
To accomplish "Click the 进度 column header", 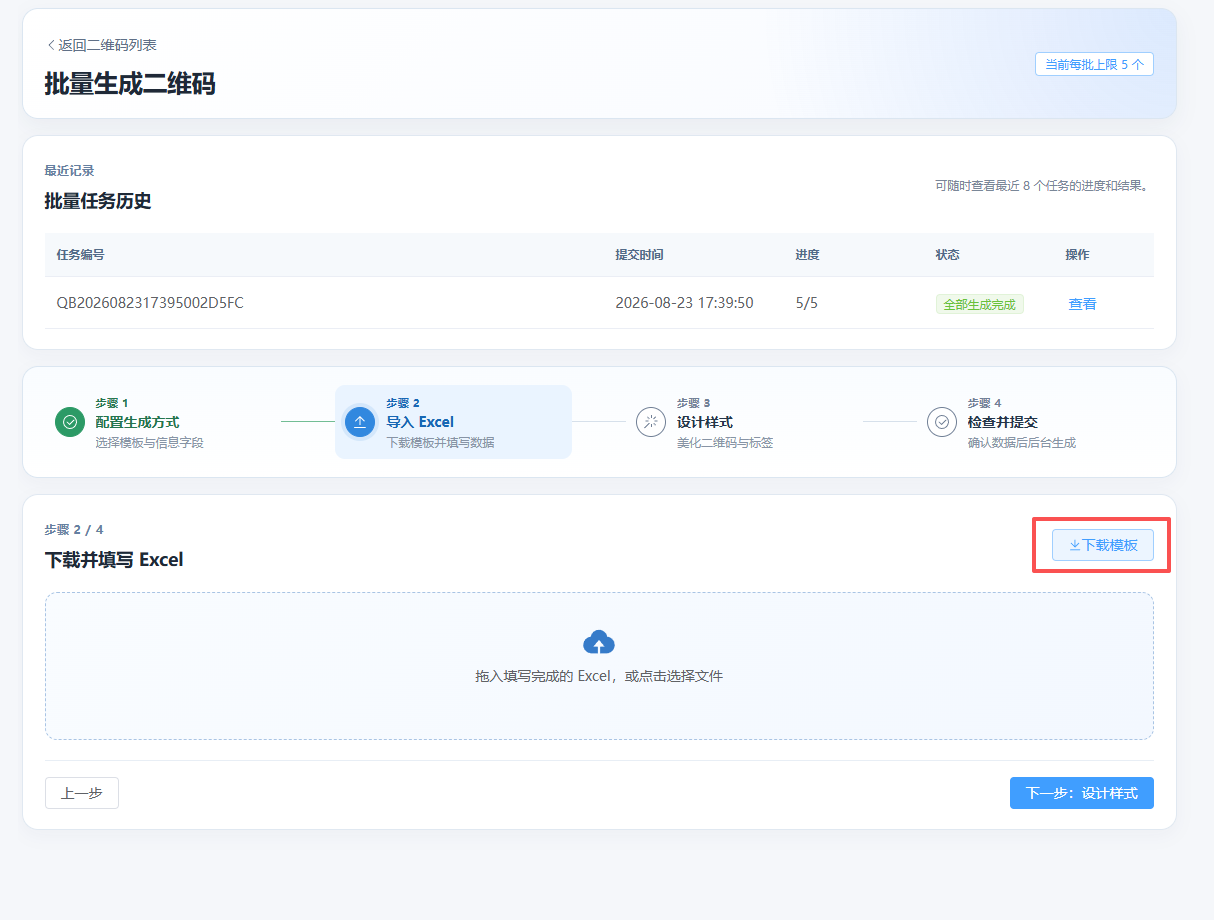I will pyautogui.click(x=807, y=255).
